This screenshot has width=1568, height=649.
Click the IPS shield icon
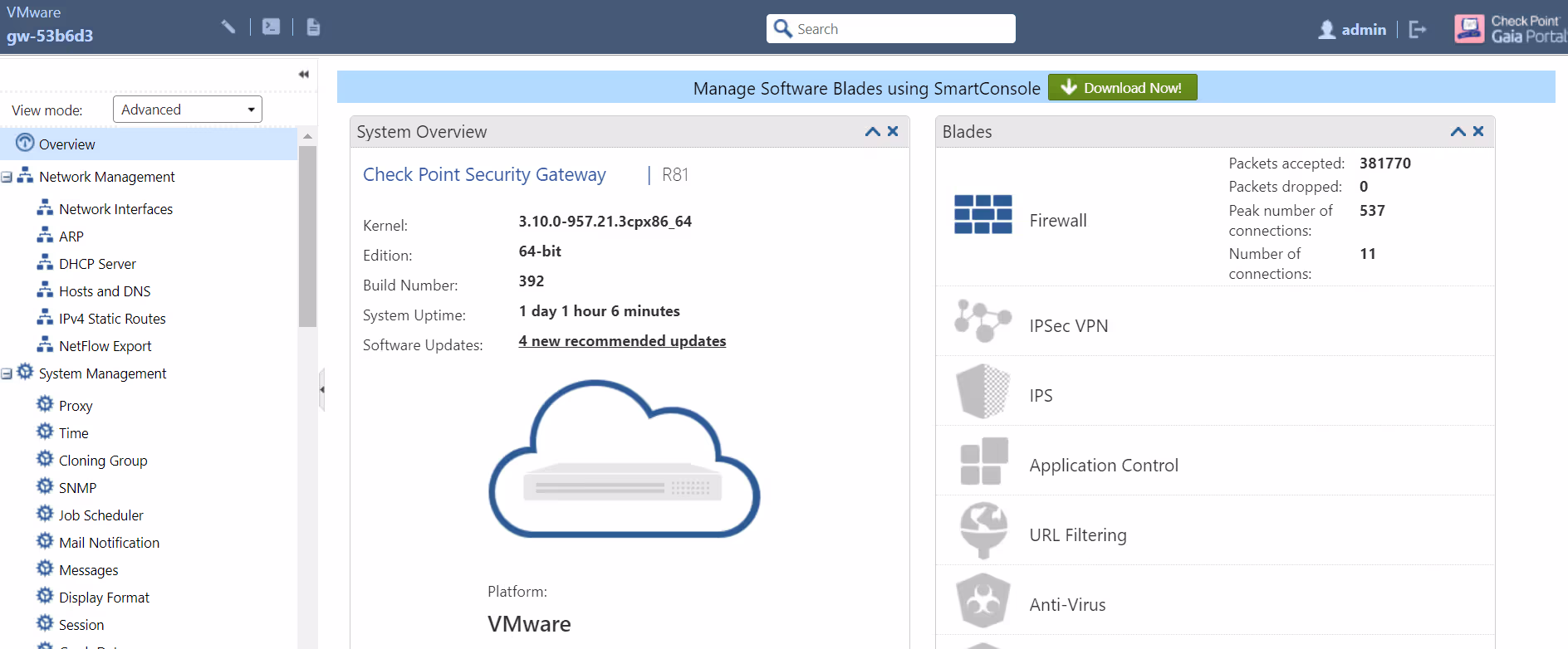pyautogui.click(x=983, y=391)
